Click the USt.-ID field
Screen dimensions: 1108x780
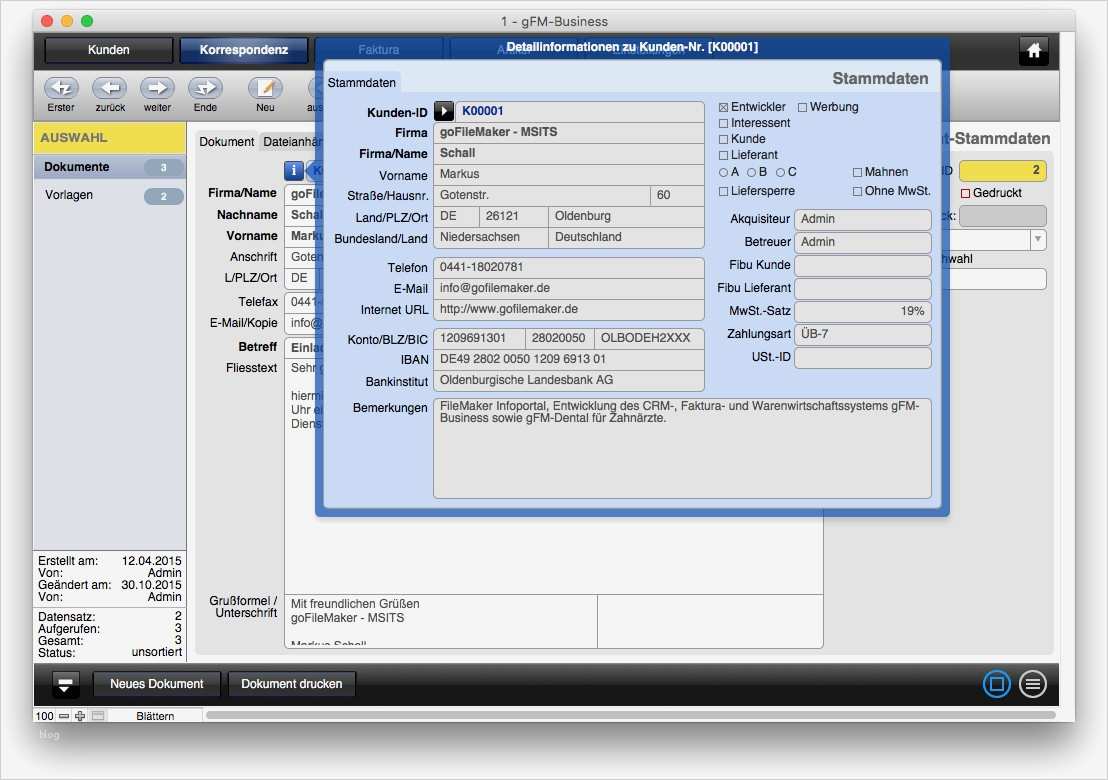(863, 358)
